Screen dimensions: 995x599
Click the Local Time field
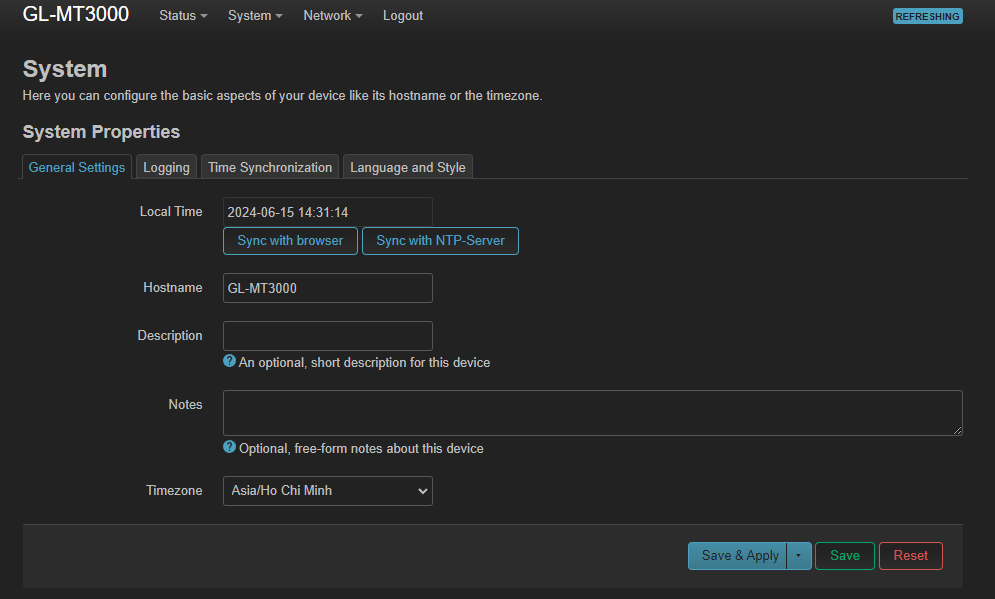327,212
